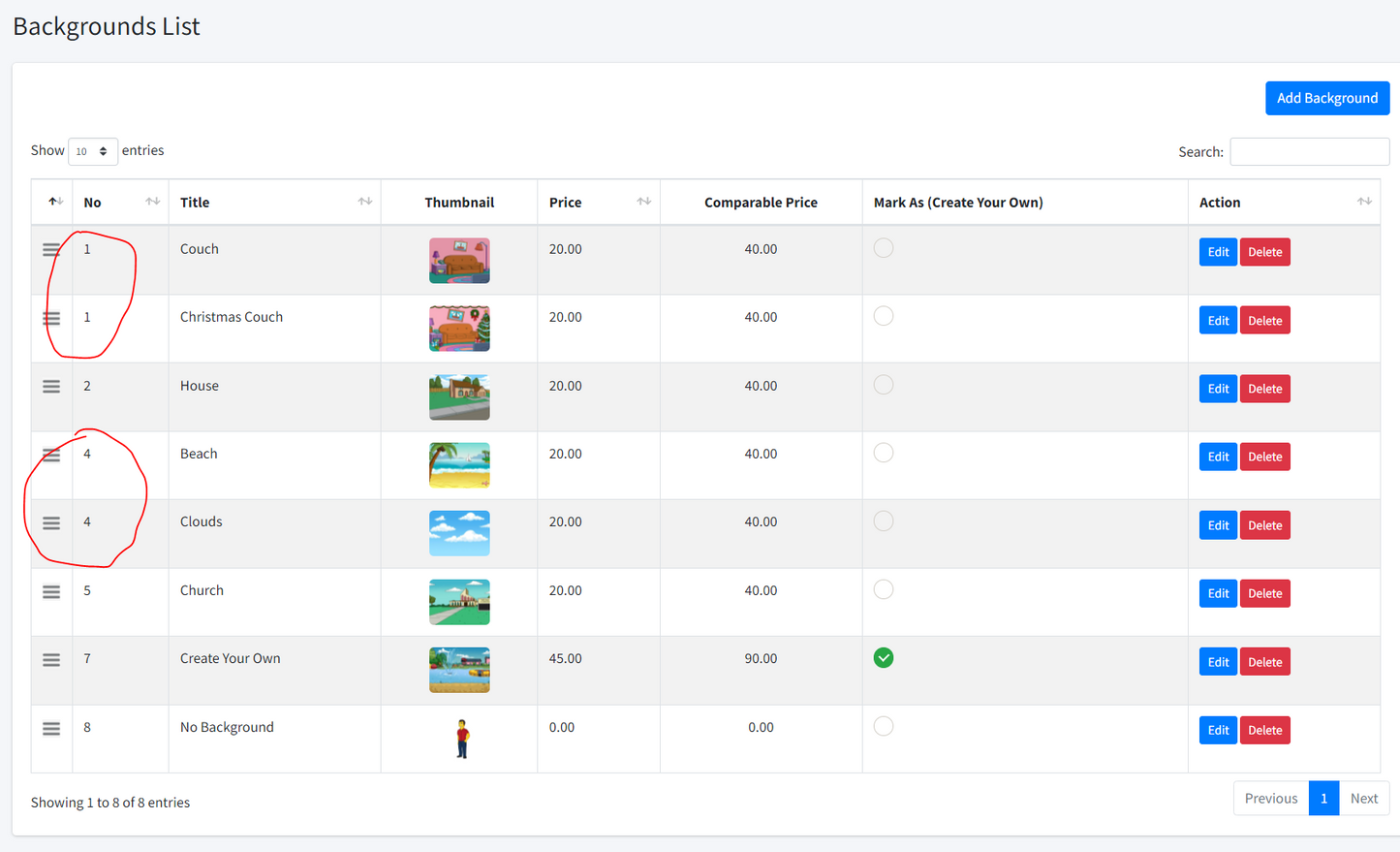Sort by Title column arrows

pos(364,202)
